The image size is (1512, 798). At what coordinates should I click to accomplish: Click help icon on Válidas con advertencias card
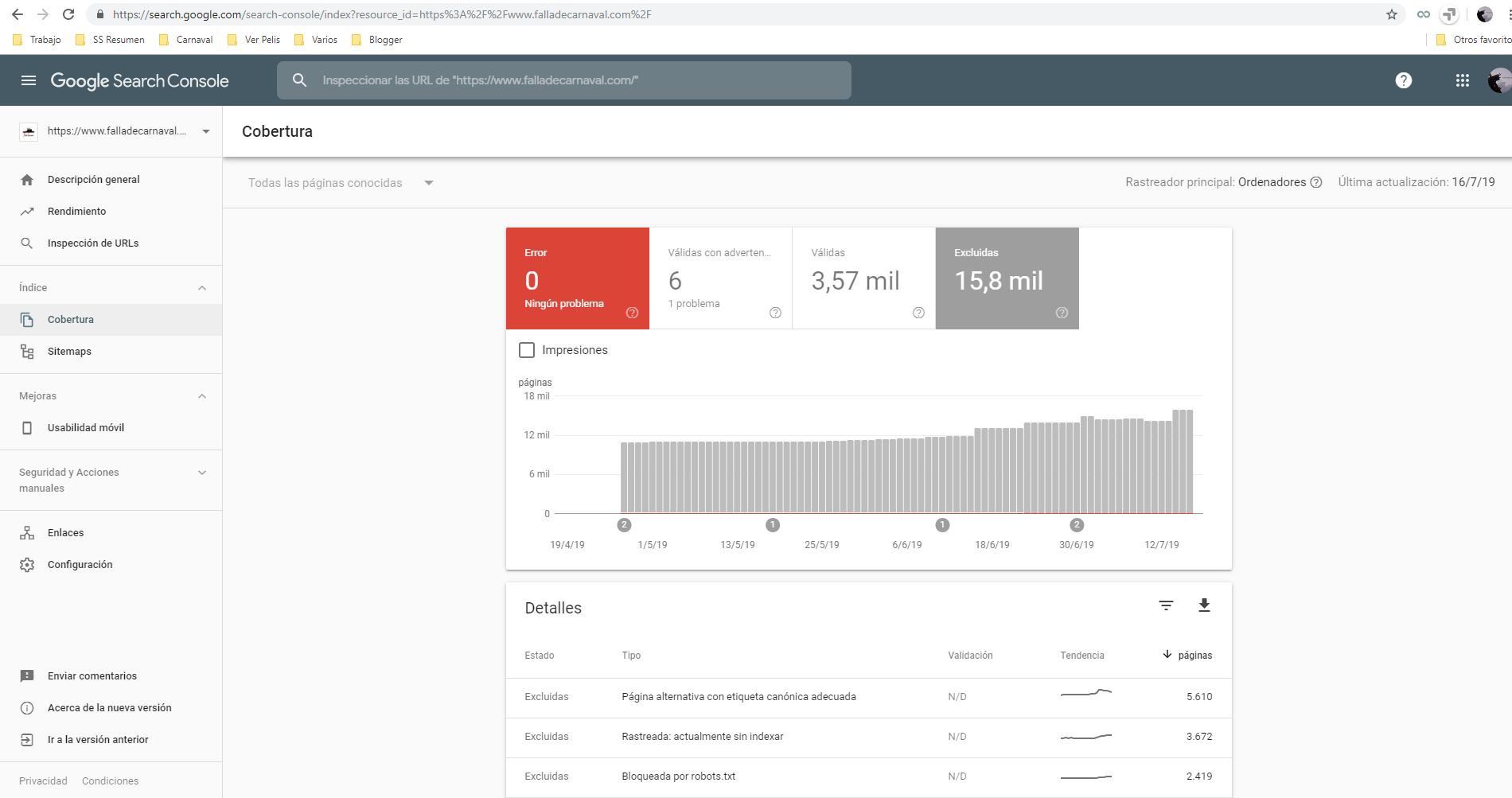[775, 313]
